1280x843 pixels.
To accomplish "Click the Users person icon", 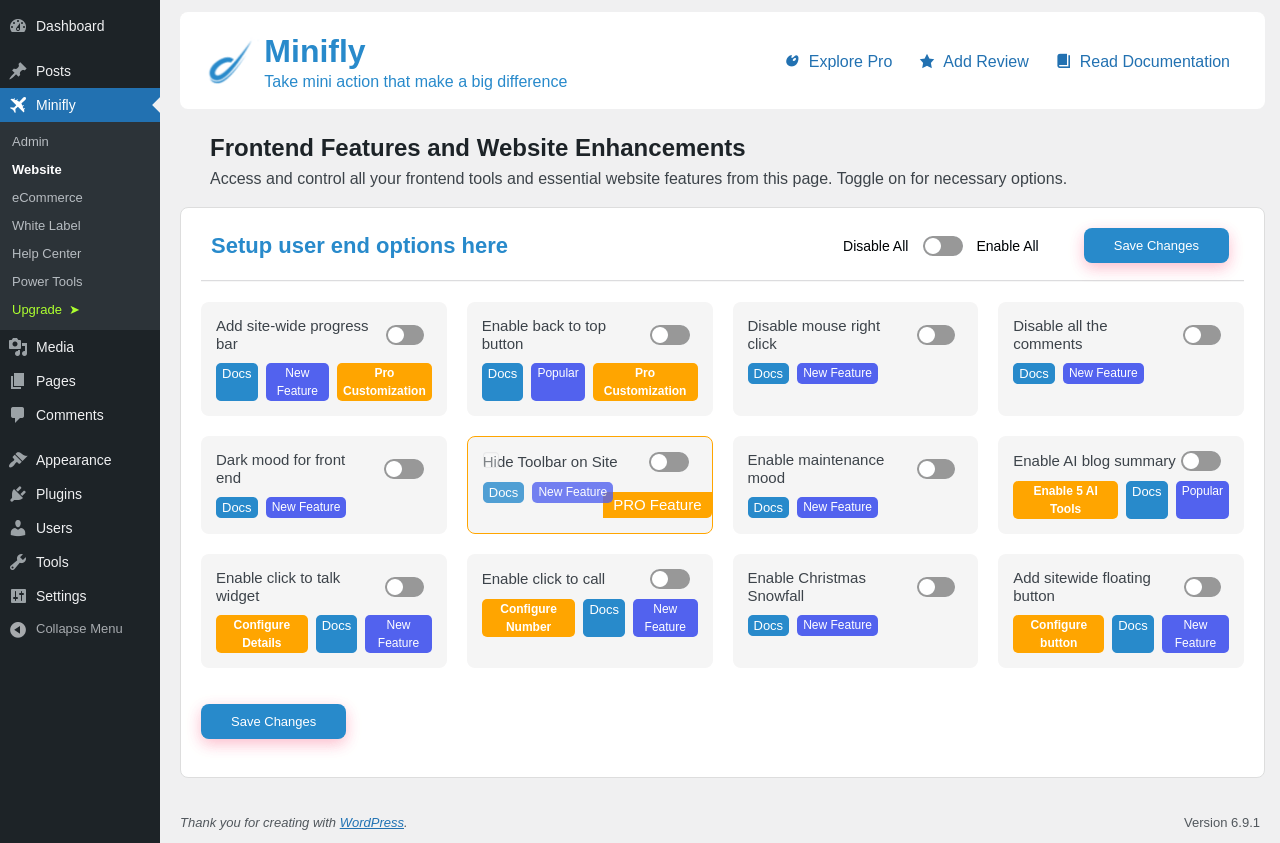I will [18, 528].
